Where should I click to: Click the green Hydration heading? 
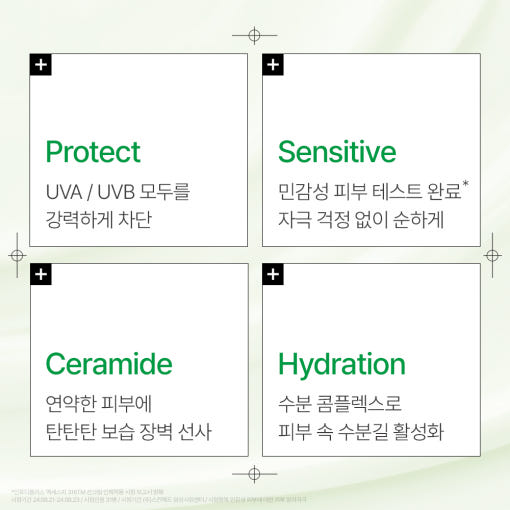pyautogui.click(x=342, y=365)
